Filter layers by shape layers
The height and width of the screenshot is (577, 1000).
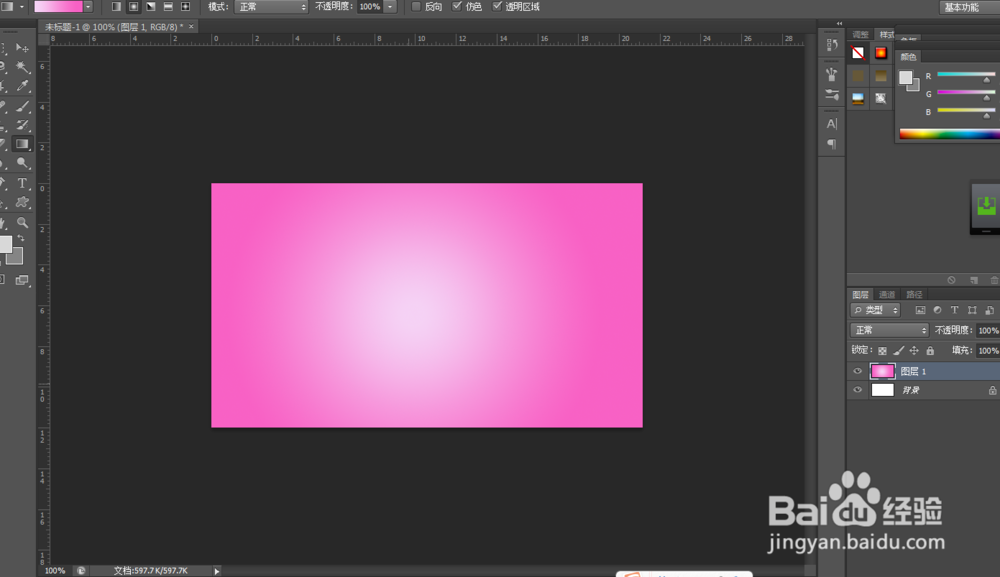[x=972, y=310]
